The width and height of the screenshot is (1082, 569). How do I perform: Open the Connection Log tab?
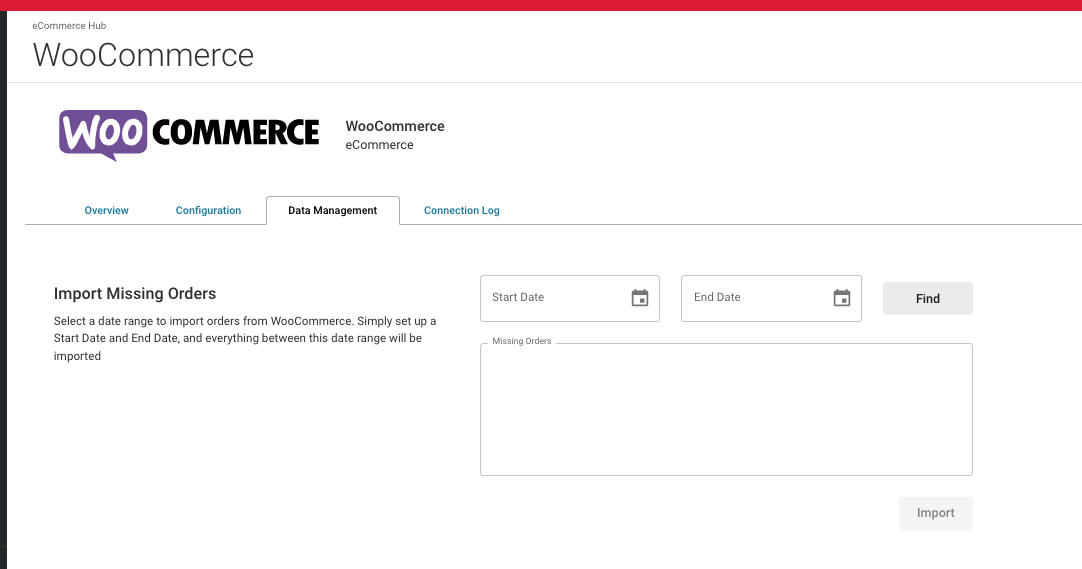(x=462, y=210)
